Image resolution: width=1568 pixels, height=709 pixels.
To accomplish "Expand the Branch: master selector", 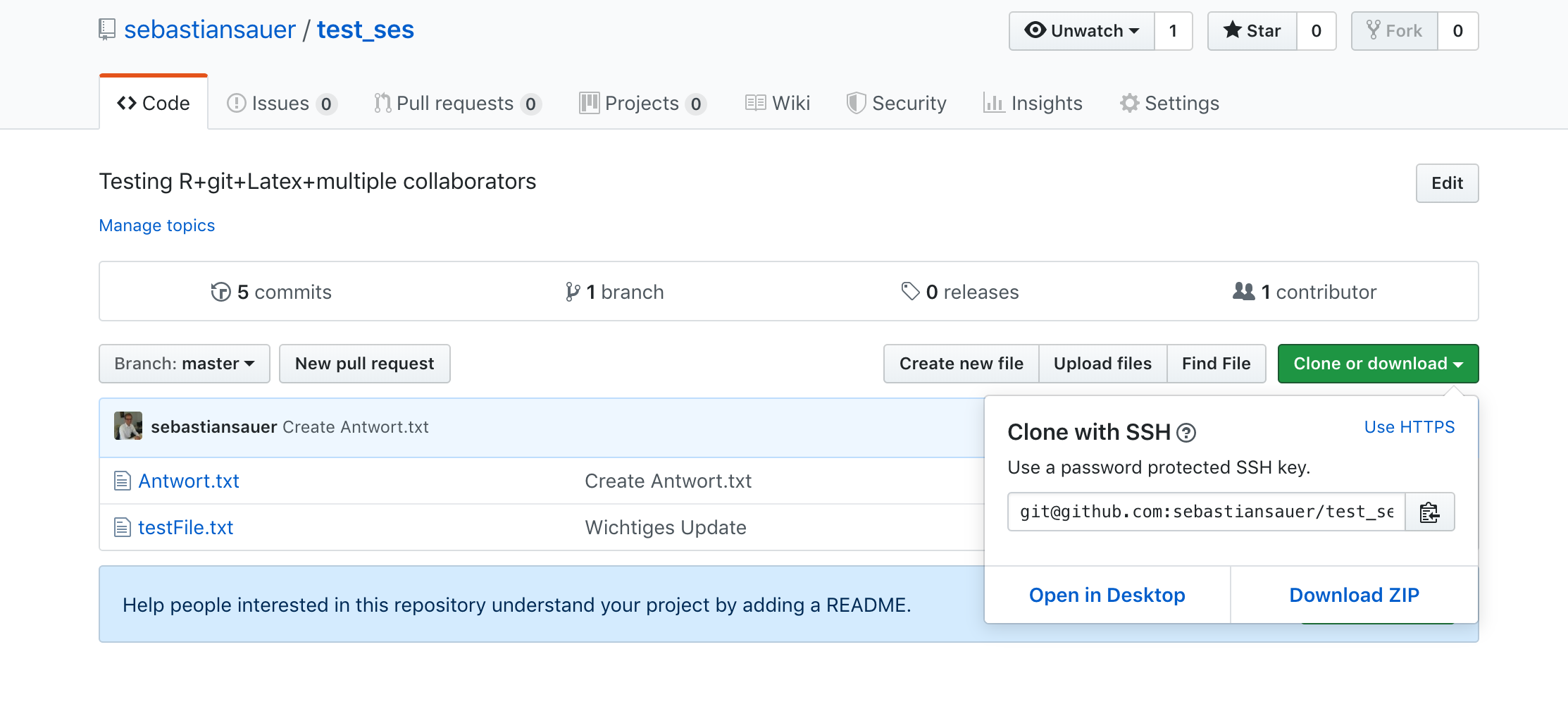I will click(x=185, y=364).
